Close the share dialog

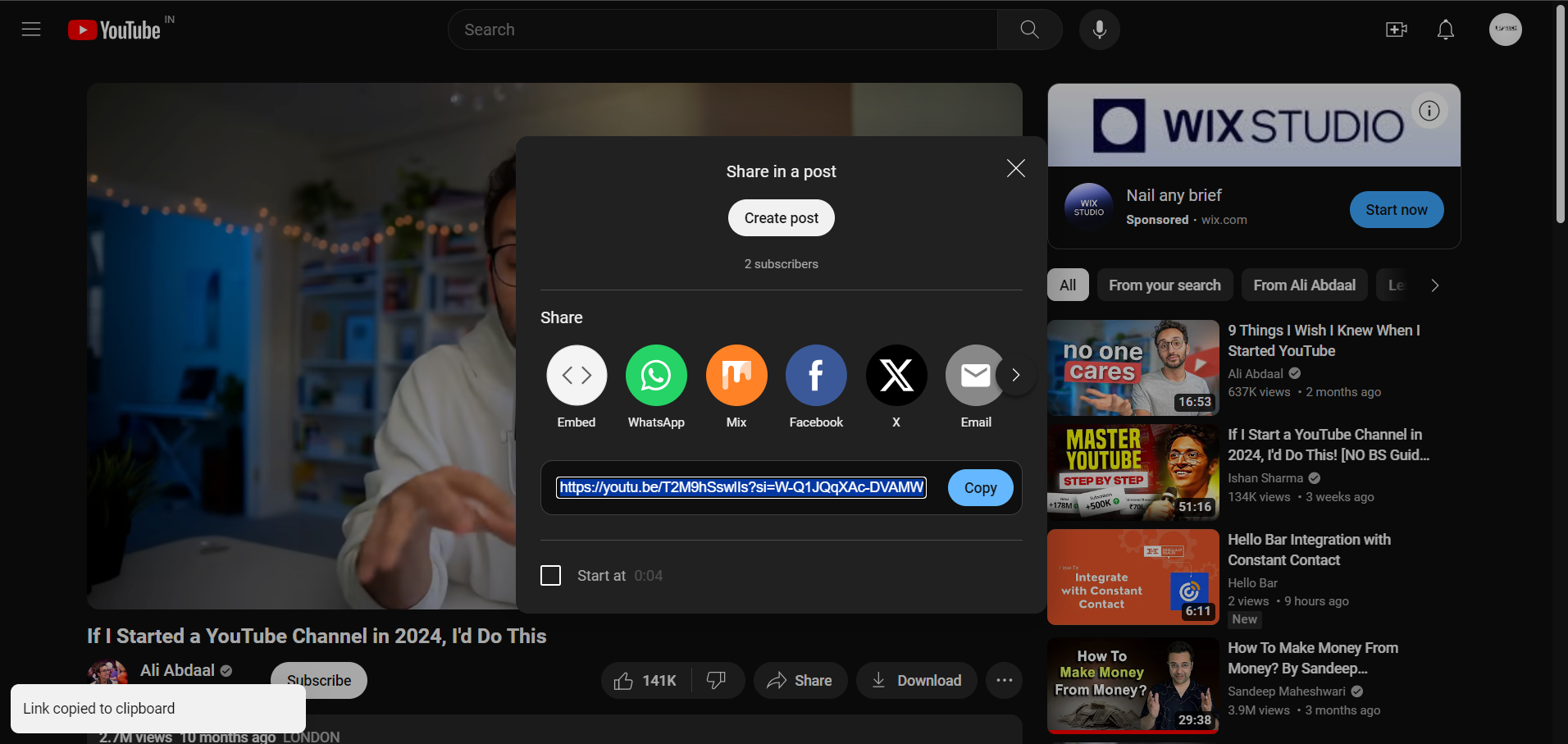click(1016, 168)
